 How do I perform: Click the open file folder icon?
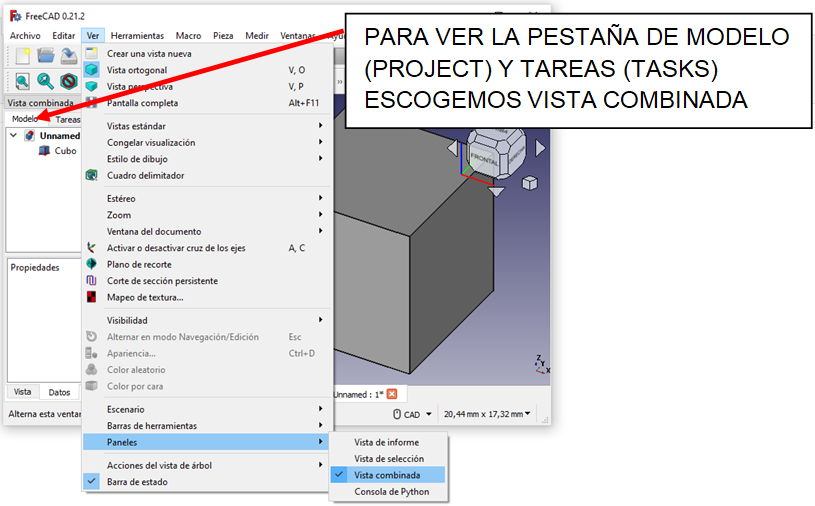coord(46,57)
